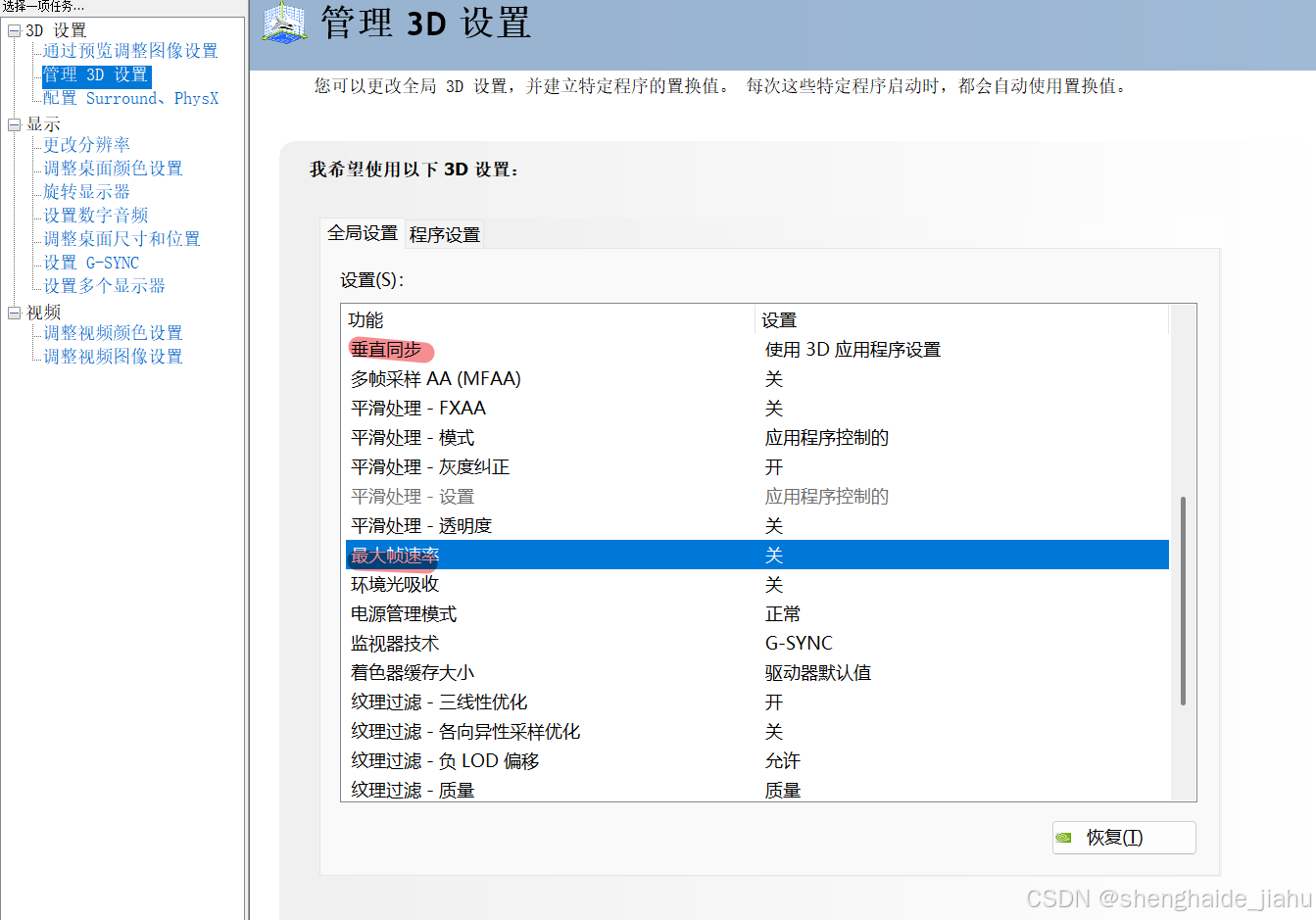Click the 监视器技术 value G-SYNC

799,644
